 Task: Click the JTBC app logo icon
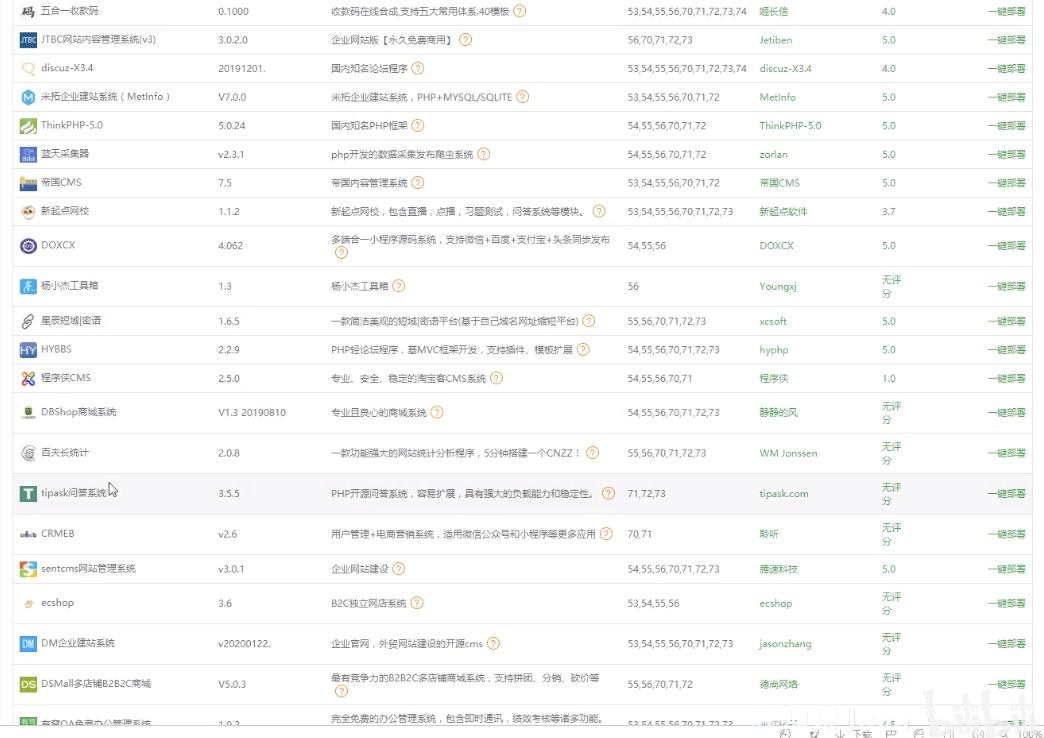28,40
